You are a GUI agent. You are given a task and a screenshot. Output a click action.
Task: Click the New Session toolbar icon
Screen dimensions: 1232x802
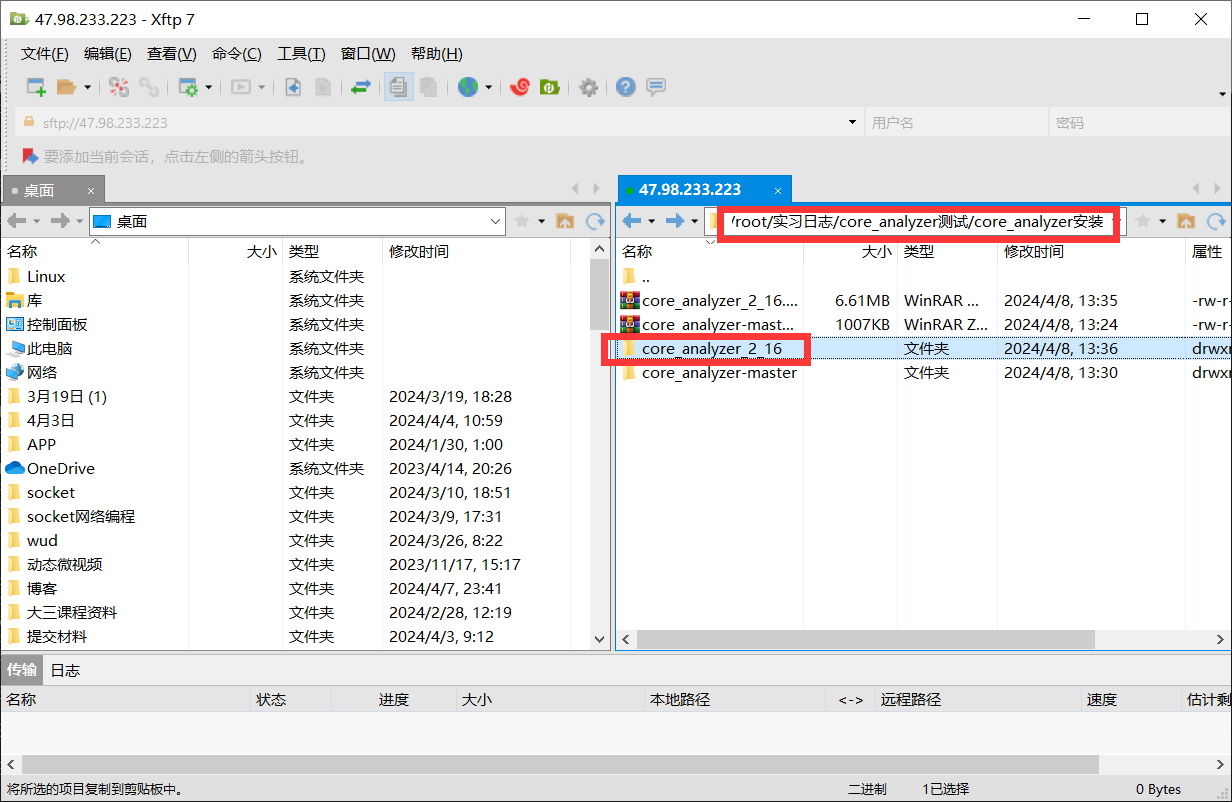pos(36,87)
